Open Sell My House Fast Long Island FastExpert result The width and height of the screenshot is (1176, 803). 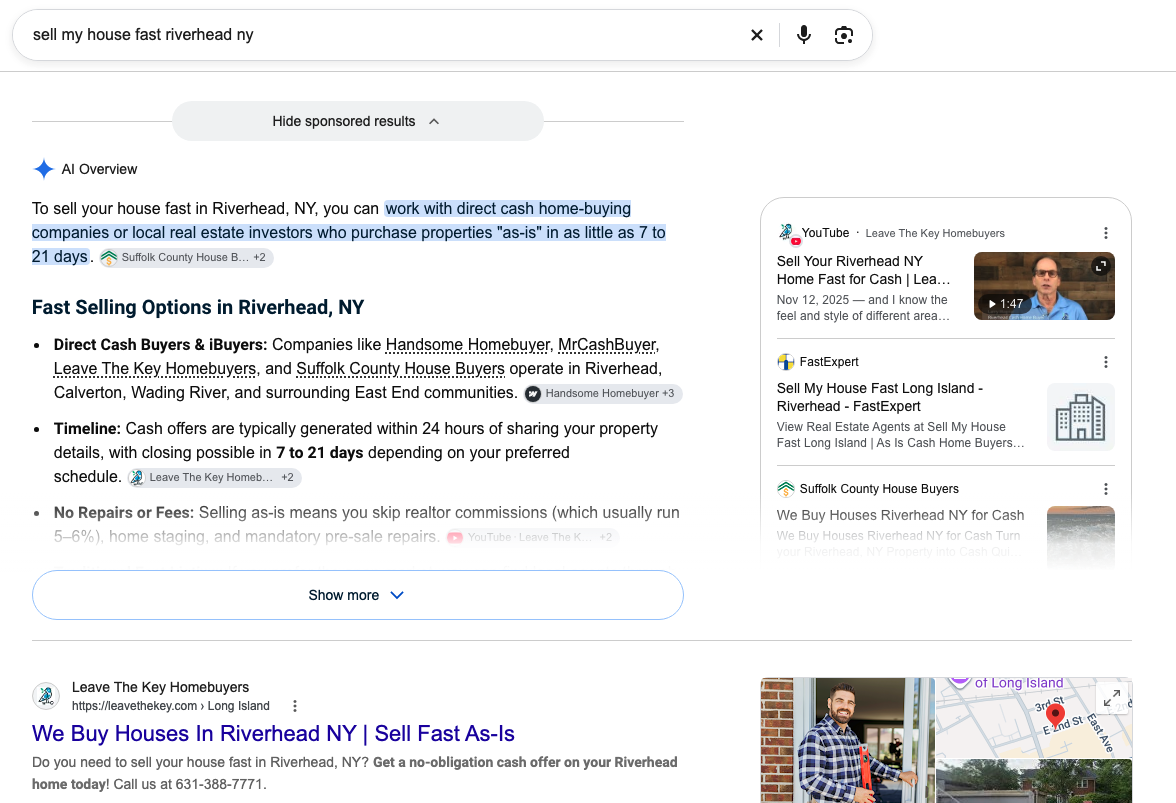(880, 397)
